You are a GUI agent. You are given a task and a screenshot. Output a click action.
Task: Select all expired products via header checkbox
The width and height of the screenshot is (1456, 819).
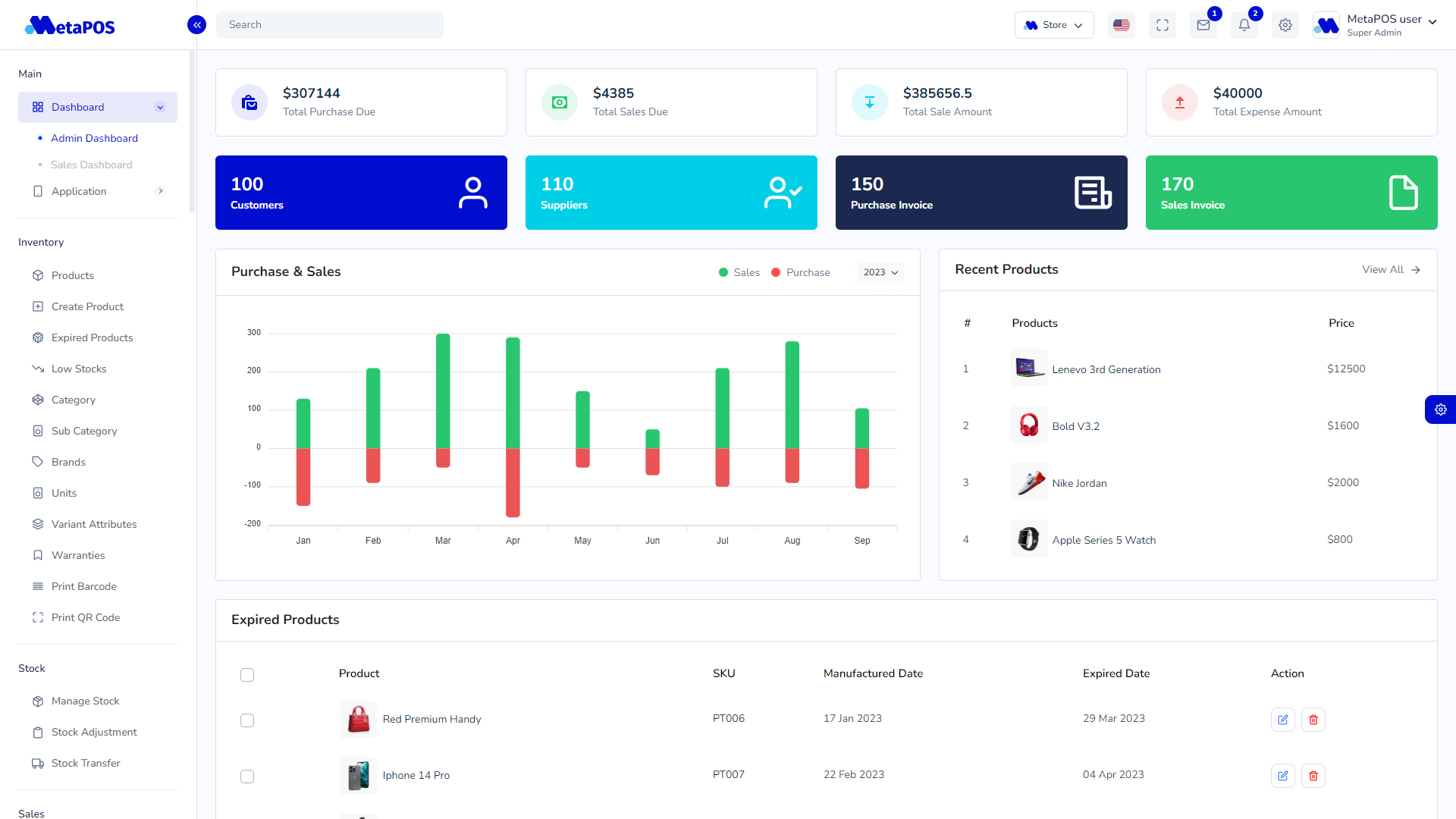tap(247, 674)
